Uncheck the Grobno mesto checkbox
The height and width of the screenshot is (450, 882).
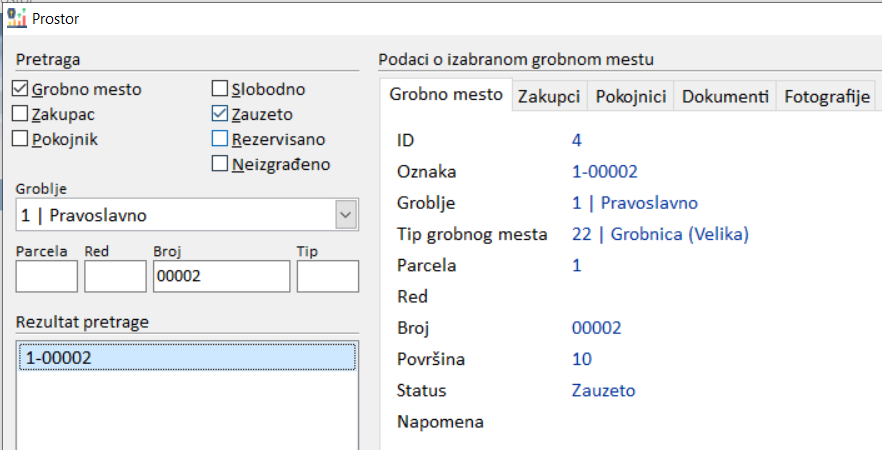pos(20,89)
